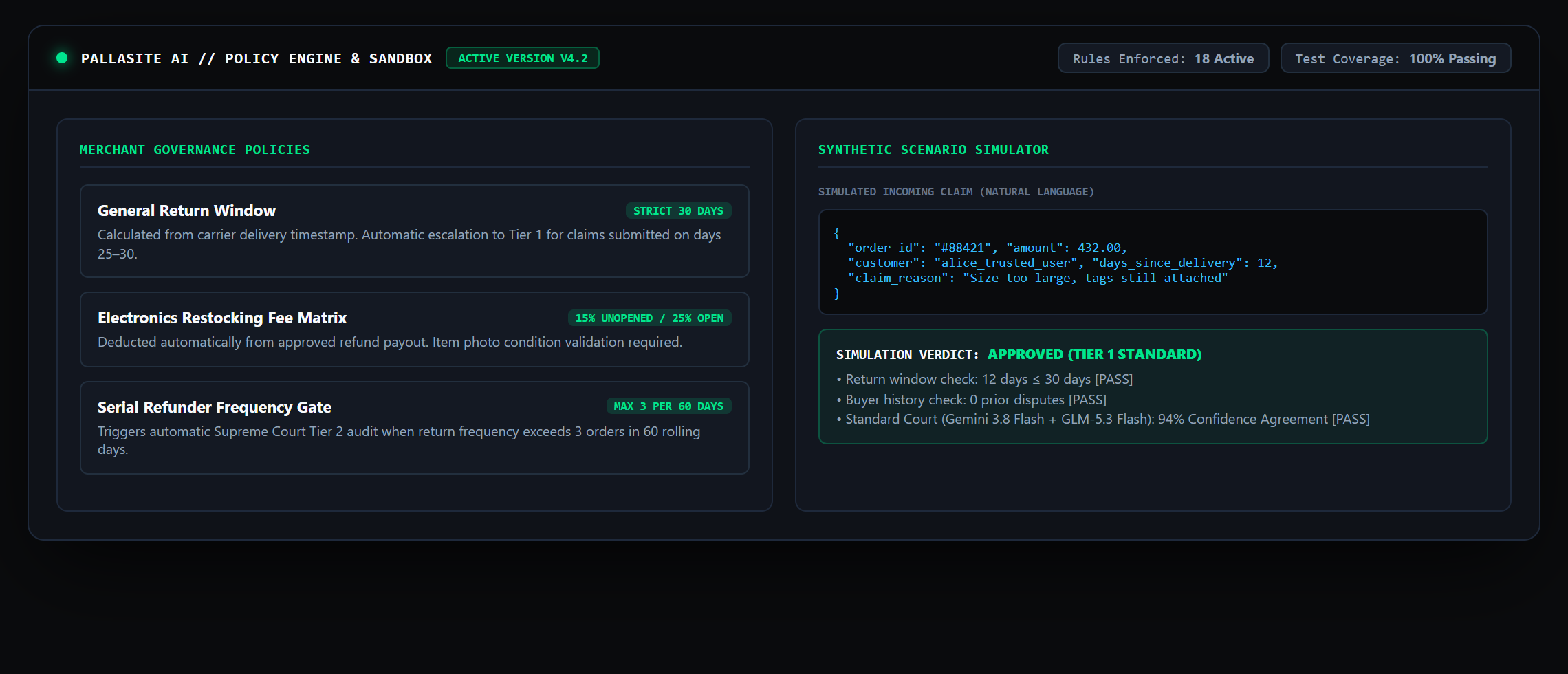This screenshot has width=1568, height=674.
Task: Select the carrier delivery timestamp description text
Action: pos(409,244)
